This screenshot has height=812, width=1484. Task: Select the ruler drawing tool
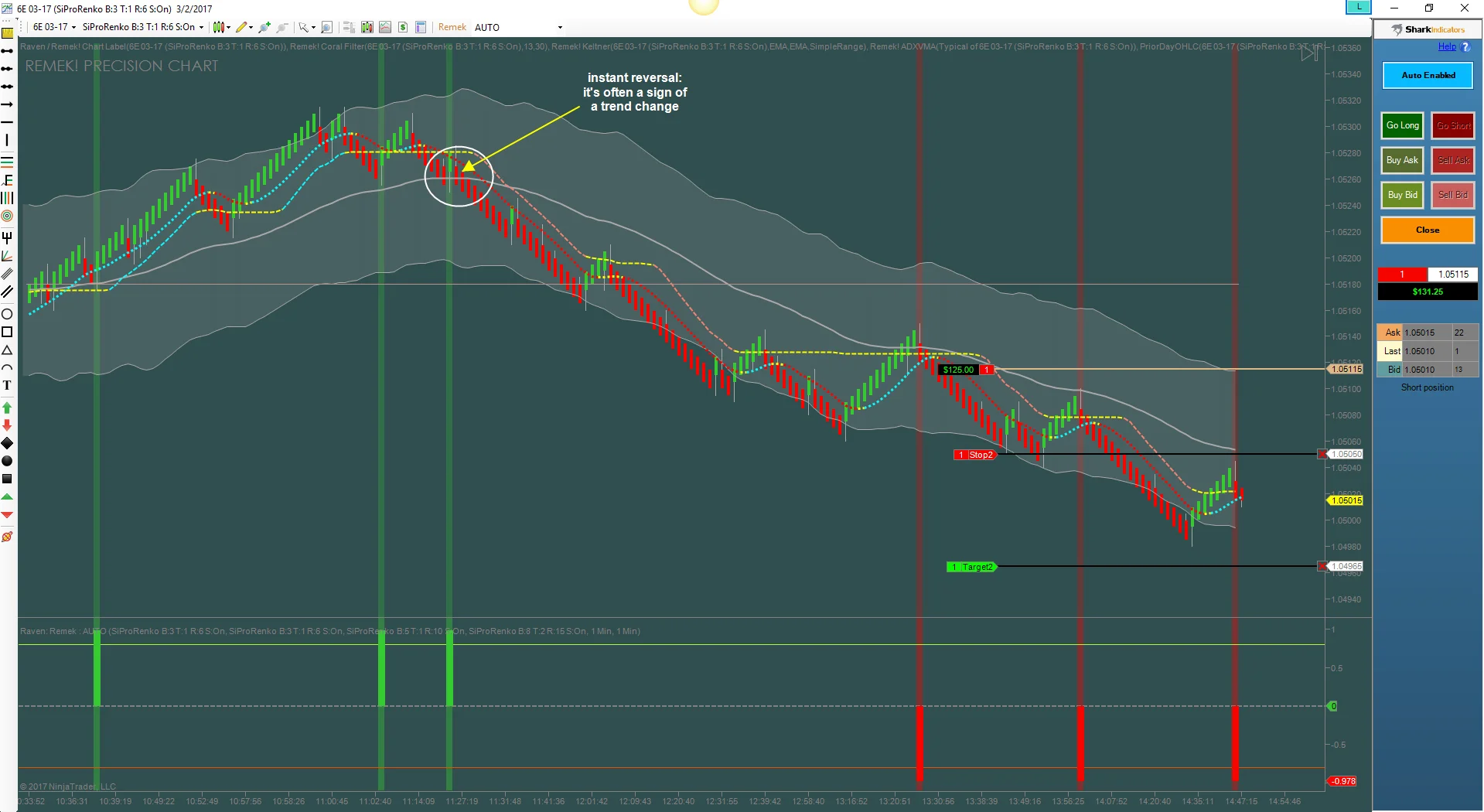(7, 32)
